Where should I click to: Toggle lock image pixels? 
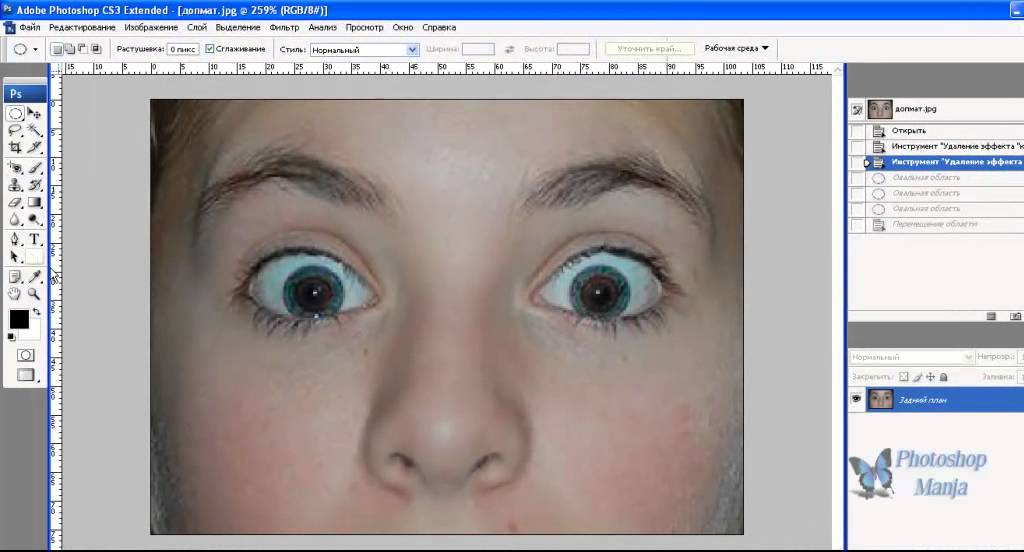918,377
